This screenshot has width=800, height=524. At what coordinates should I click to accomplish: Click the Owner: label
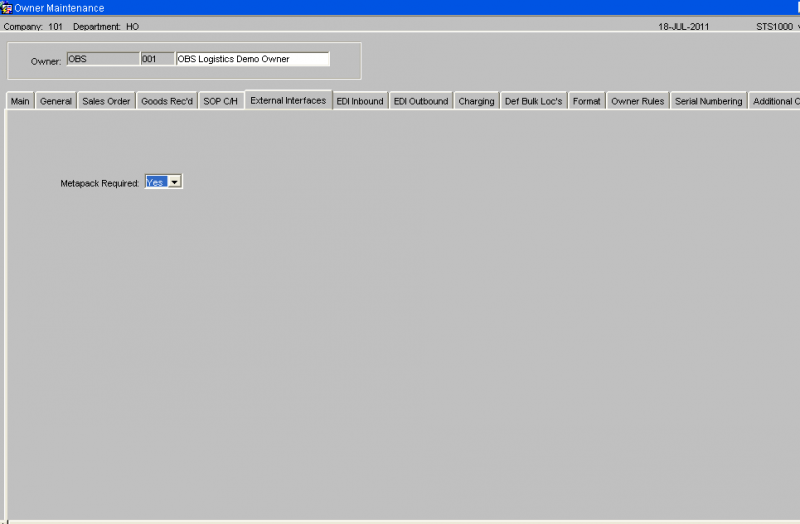[46, 61]
